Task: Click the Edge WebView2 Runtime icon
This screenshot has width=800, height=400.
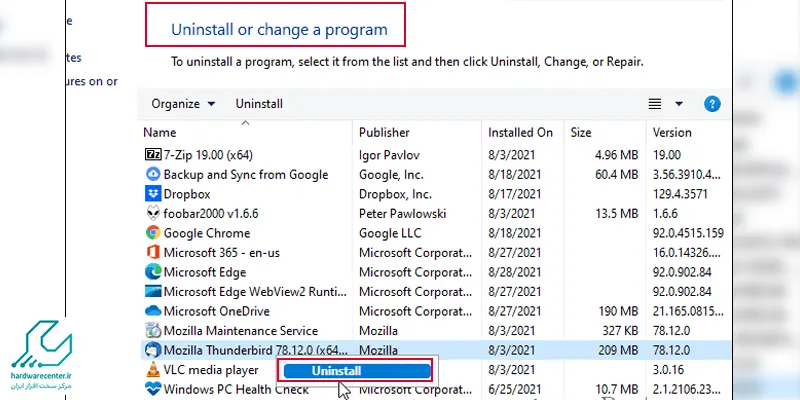Action: pos(153,292)
